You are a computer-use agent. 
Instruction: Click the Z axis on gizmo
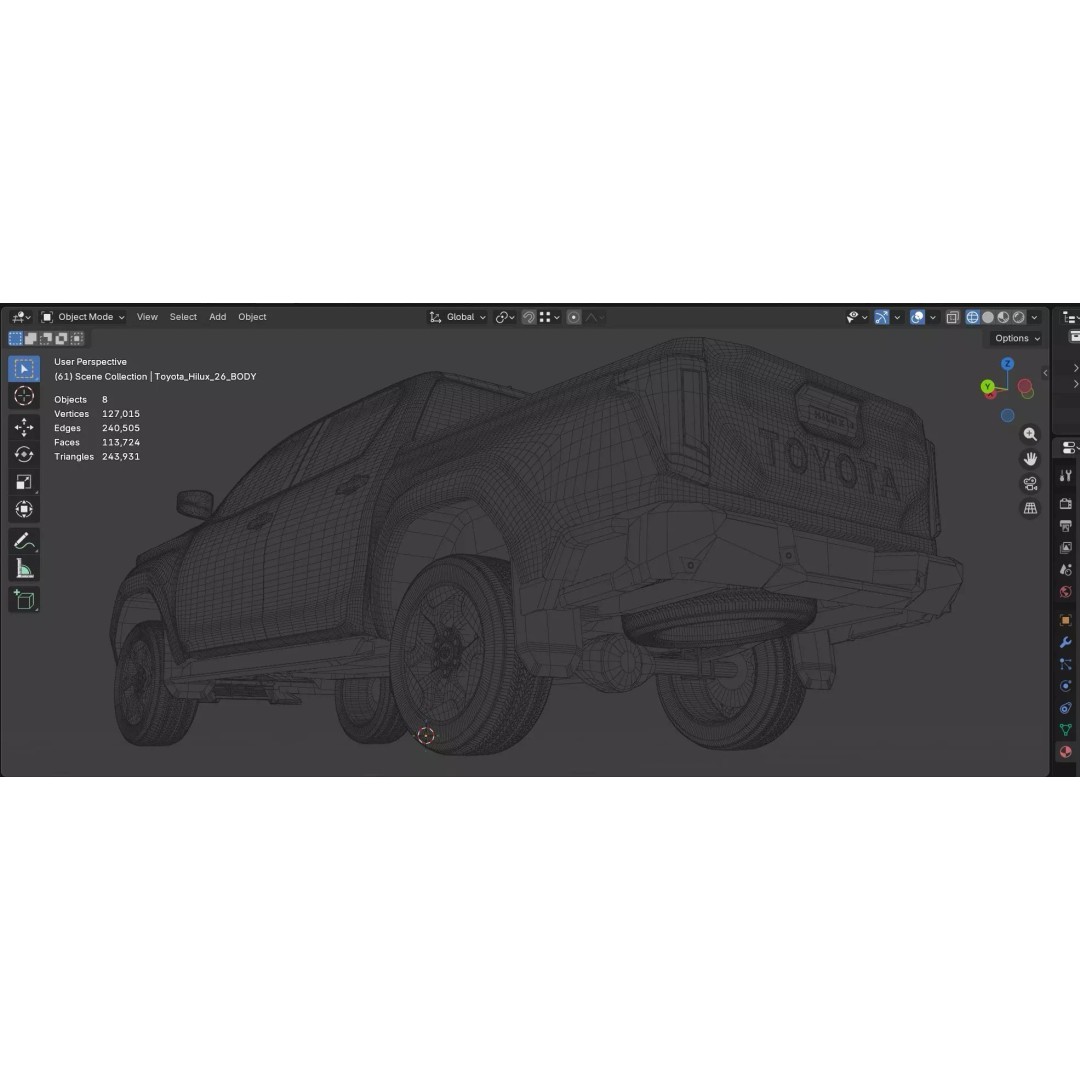click(1008, 364)
